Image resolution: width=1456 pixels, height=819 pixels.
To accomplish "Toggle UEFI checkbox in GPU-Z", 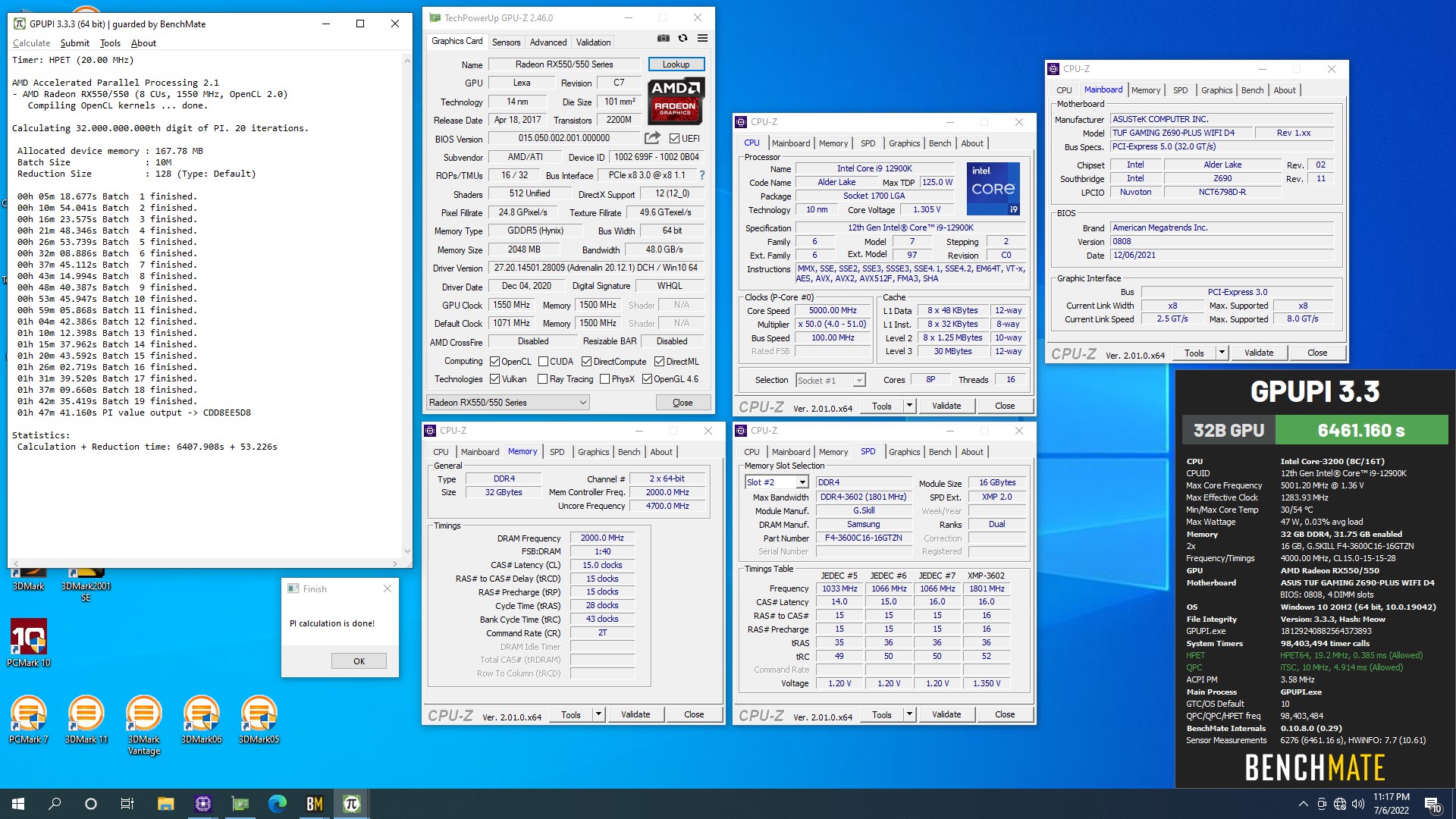I will (x=674, y=139).
